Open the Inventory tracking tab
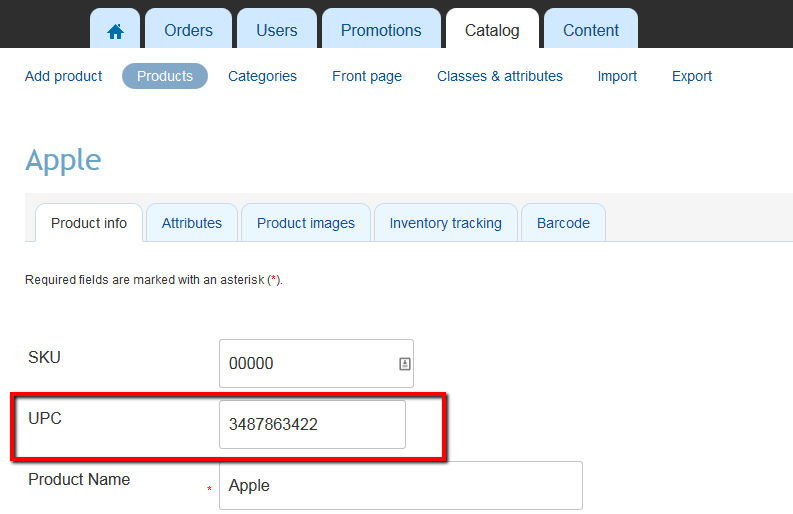The image size is (793, 514). (446, 223)
